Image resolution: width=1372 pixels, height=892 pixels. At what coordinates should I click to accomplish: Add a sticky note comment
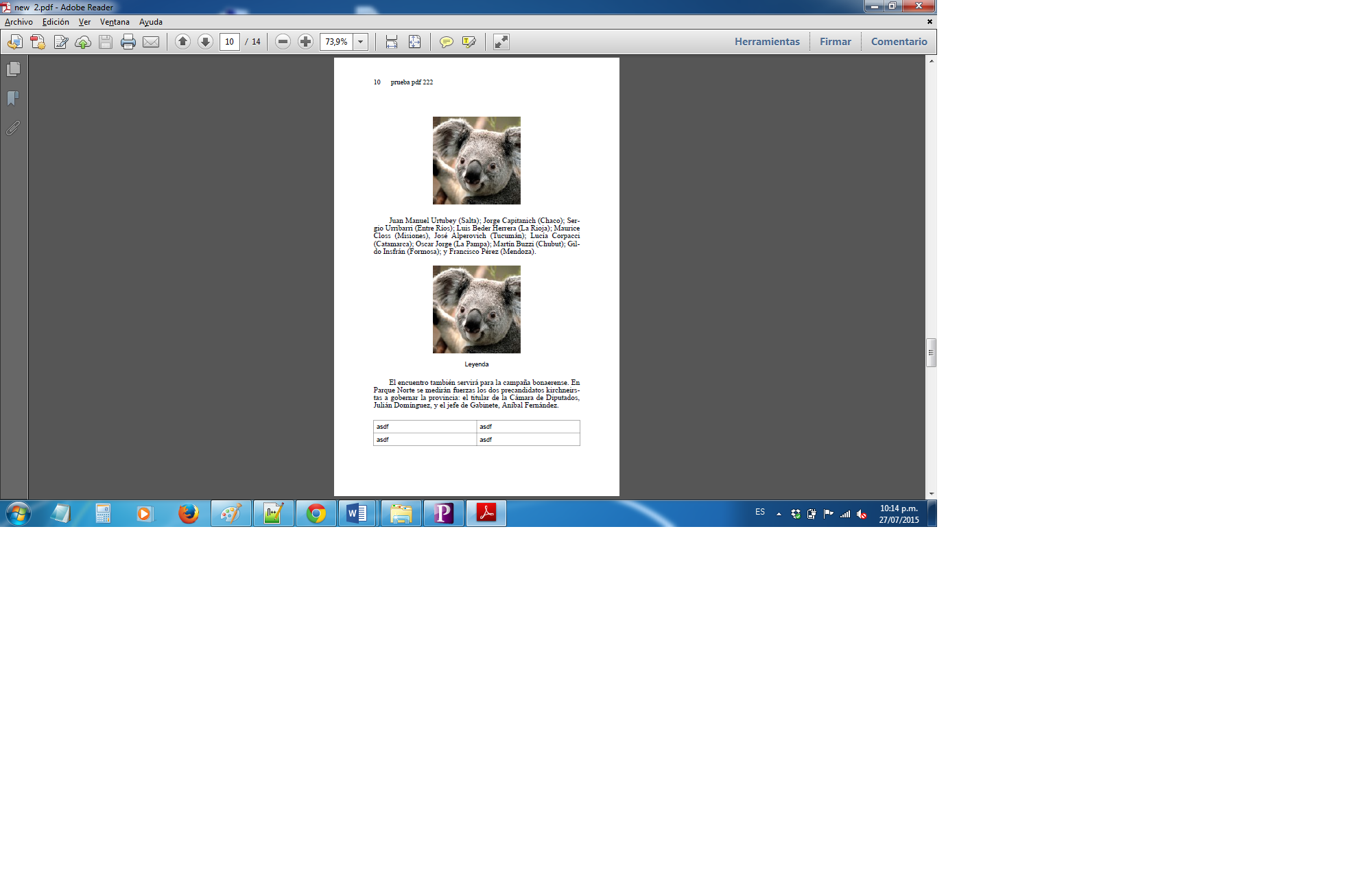[446, 42]
